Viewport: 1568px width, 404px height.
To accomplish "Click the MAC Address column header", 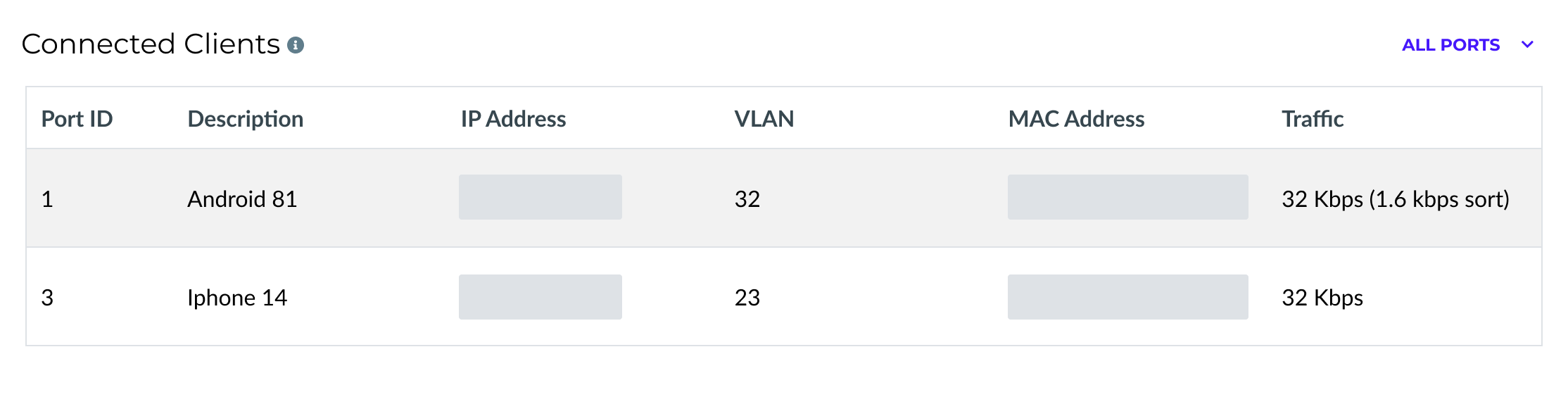I will click(1077, 119).
